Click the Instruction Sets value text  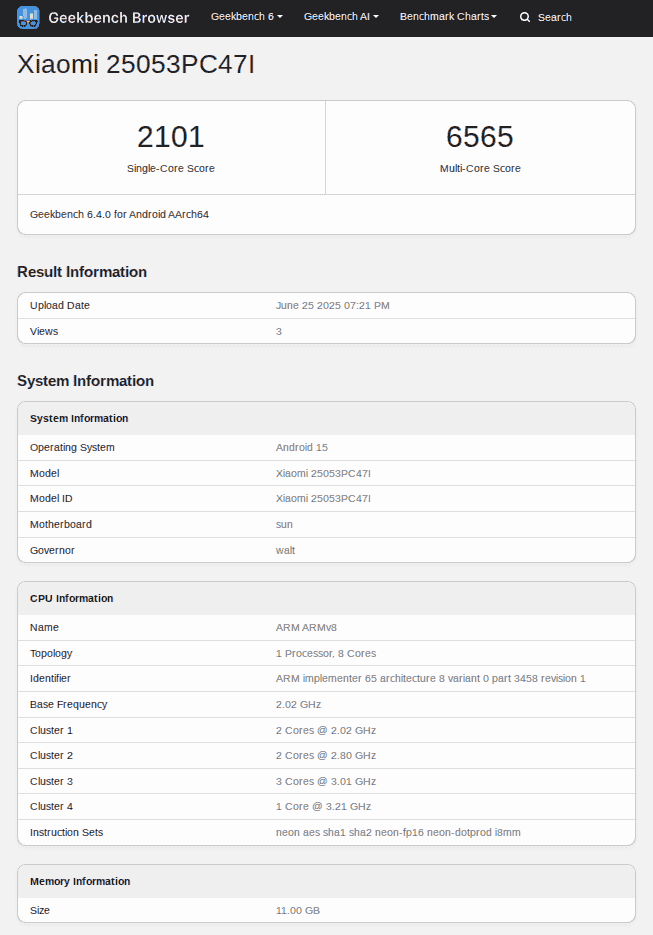(398, 832)
